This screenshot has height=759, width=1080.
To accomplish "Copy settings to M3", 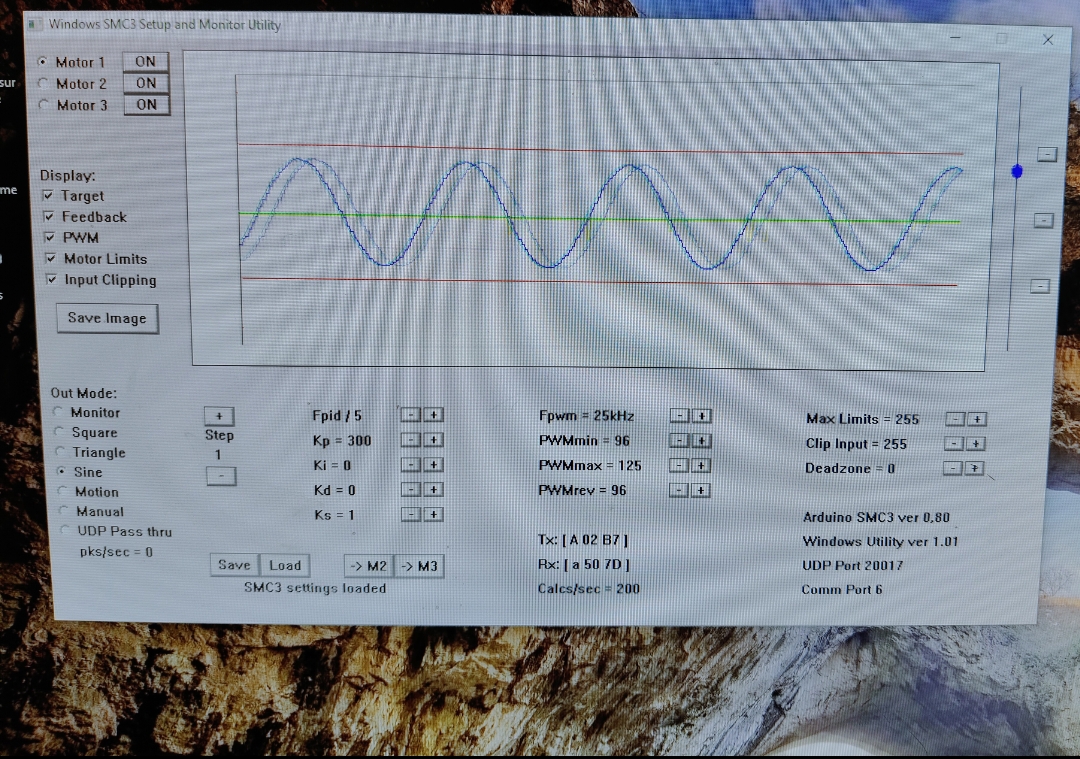I will coord(419,566).
